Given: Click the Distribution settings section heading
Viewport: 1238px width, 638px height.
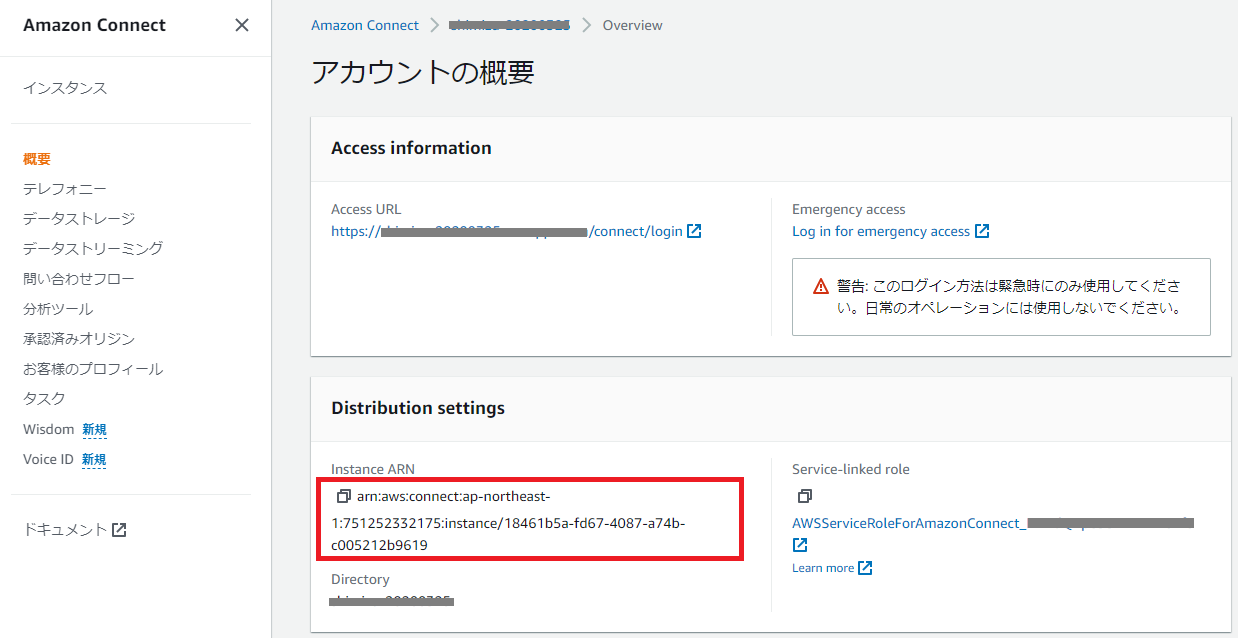Looking at the screenshot, I should pyautogui.click(x=418, y=408).
